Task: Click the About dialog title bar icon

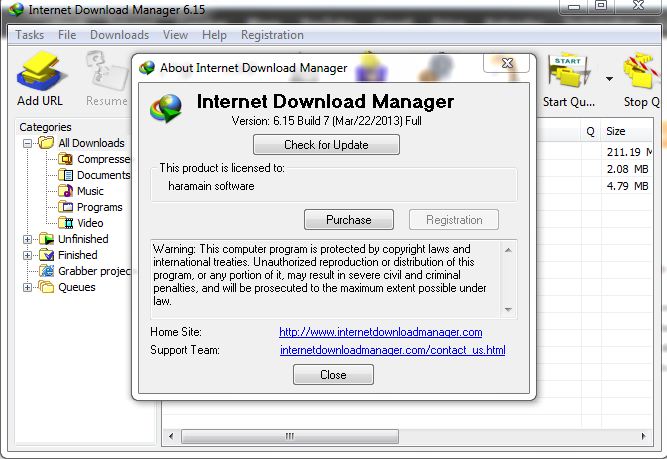Action: pyautogui.click(x=147, y=68)
